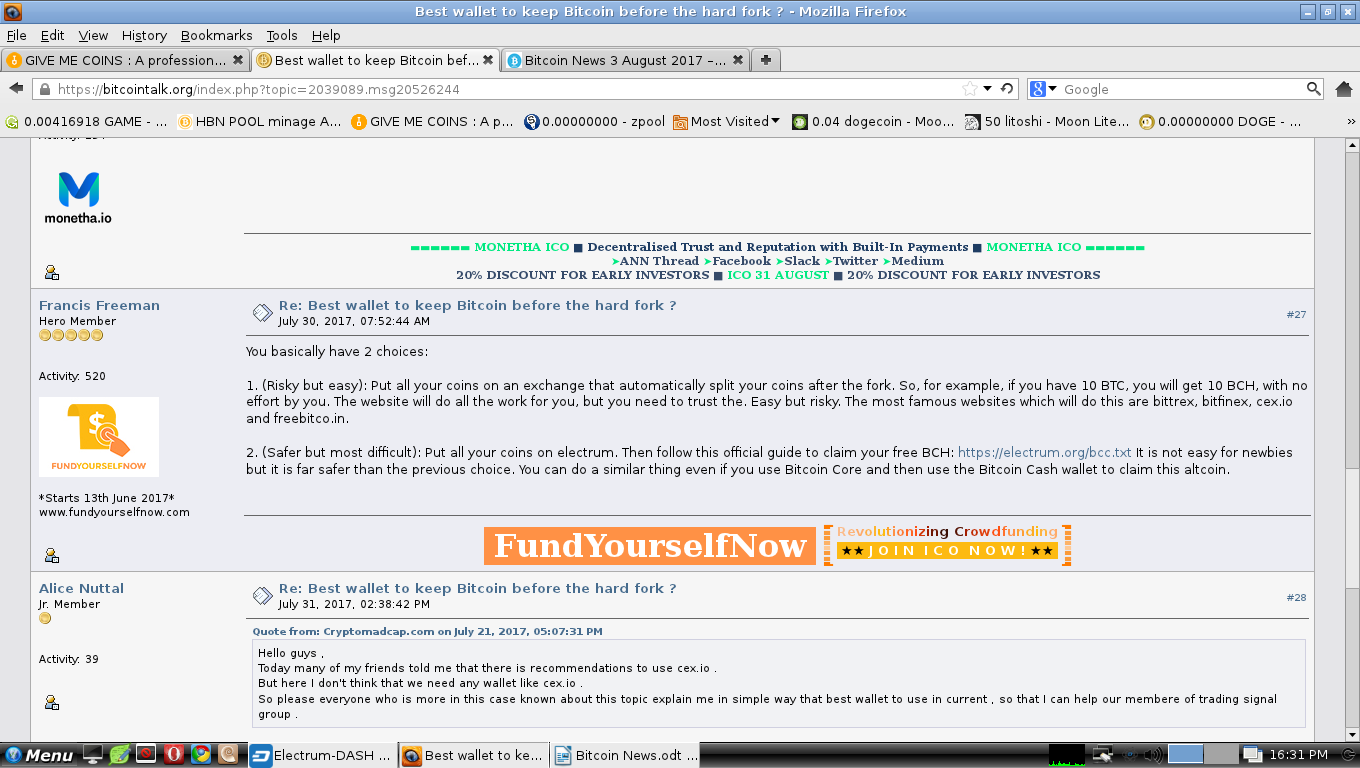
Task: Open the 50 litoshi Moon Lite bookmark
Action: (x=1046, y=121)
